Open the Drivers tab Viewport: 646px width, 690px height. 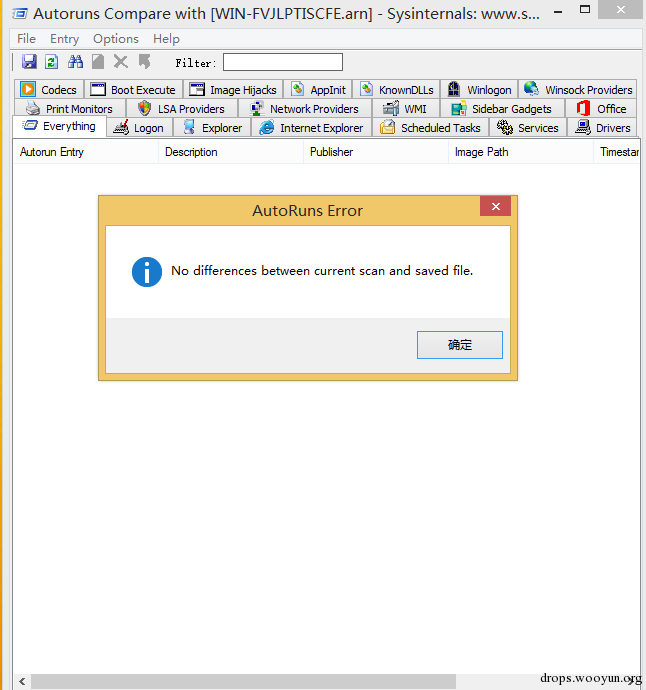point(602,128)
